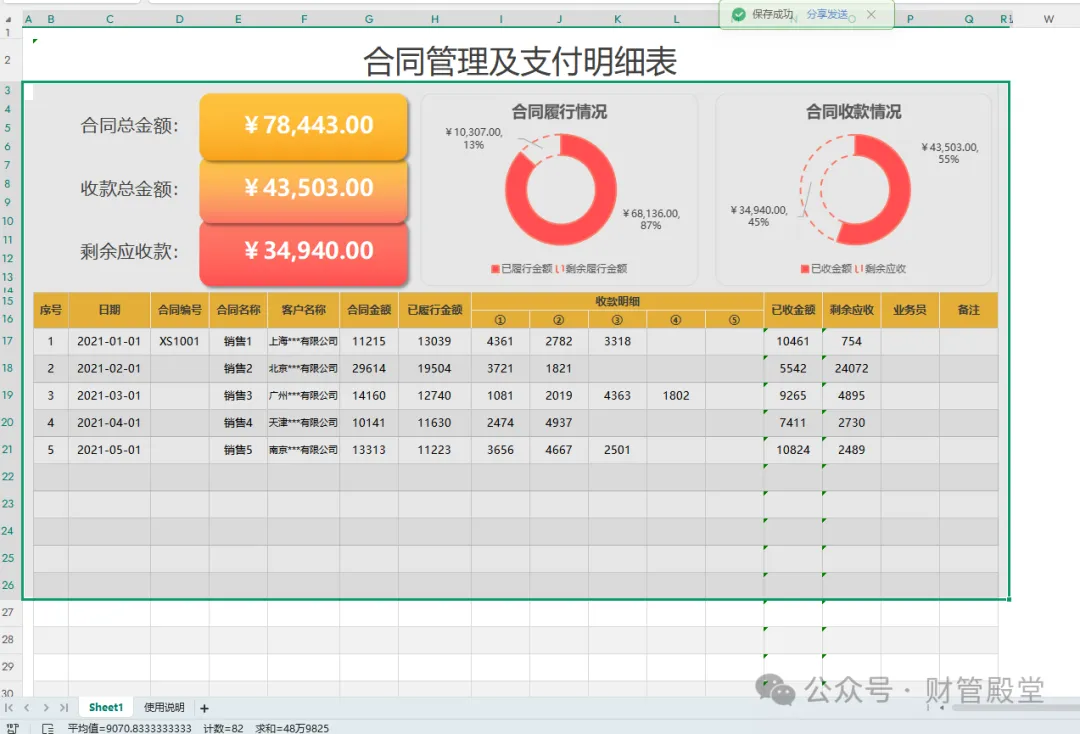Click the 客户名称 header cell
The width and height of the screenshot is (1080, 734).
[303, 310]
